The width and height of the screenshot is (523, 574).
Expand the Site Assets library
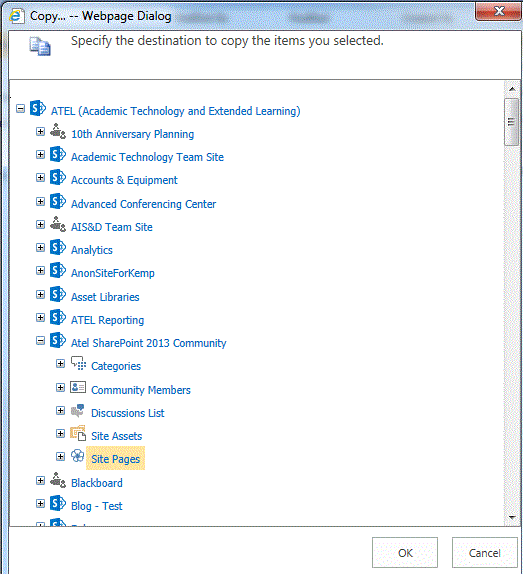click(61, 433)
